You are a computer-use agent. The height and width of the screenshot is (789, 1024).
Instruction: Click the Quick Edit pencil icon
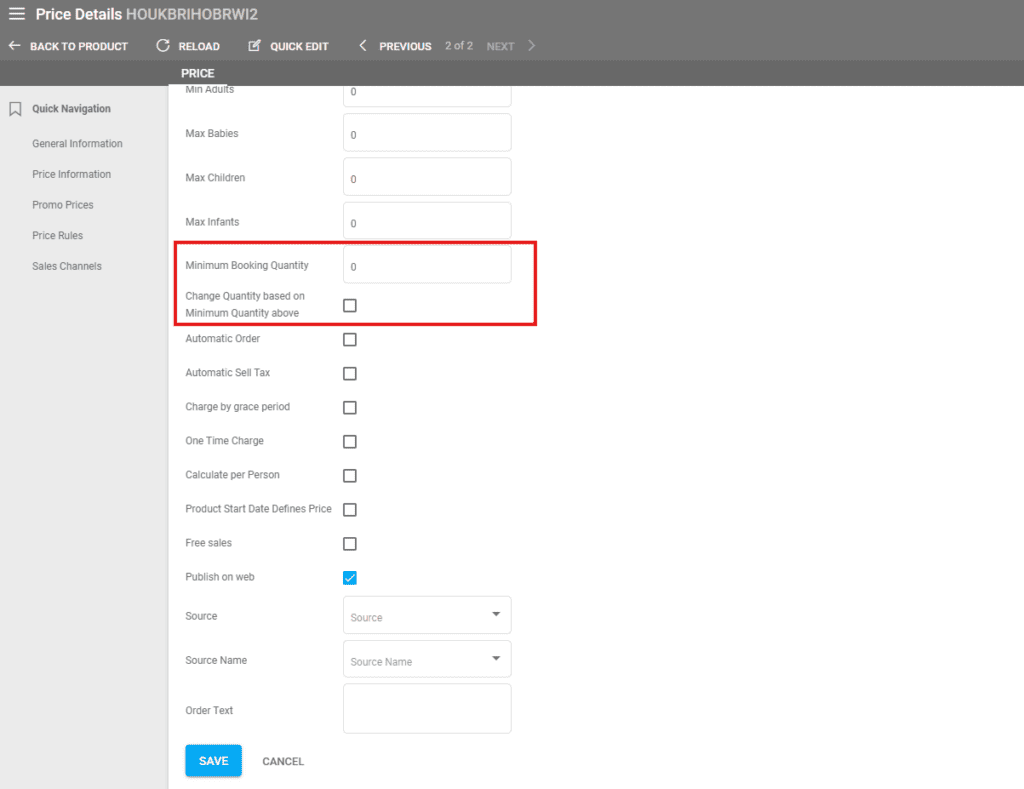coord(254,46)
